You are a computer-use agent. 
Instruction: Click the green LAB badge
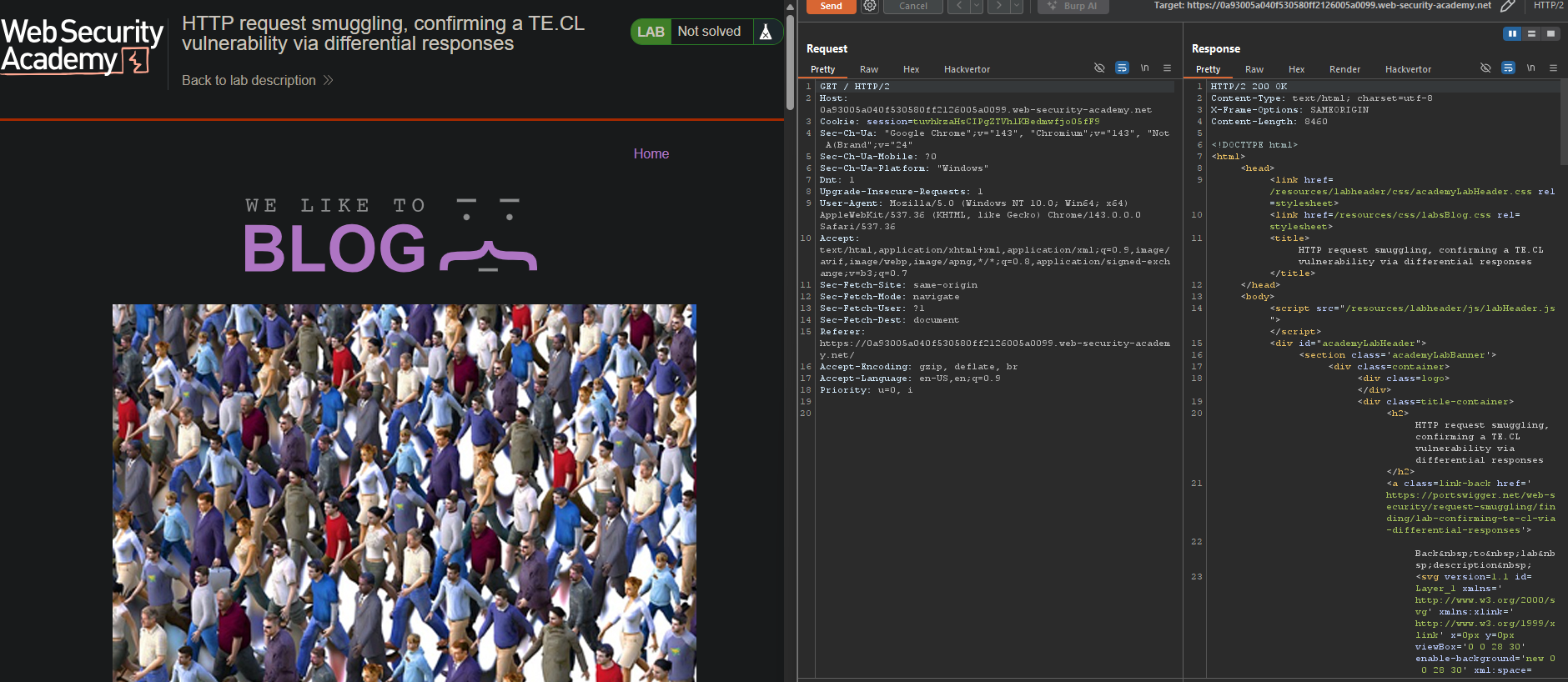pos(651,32)
